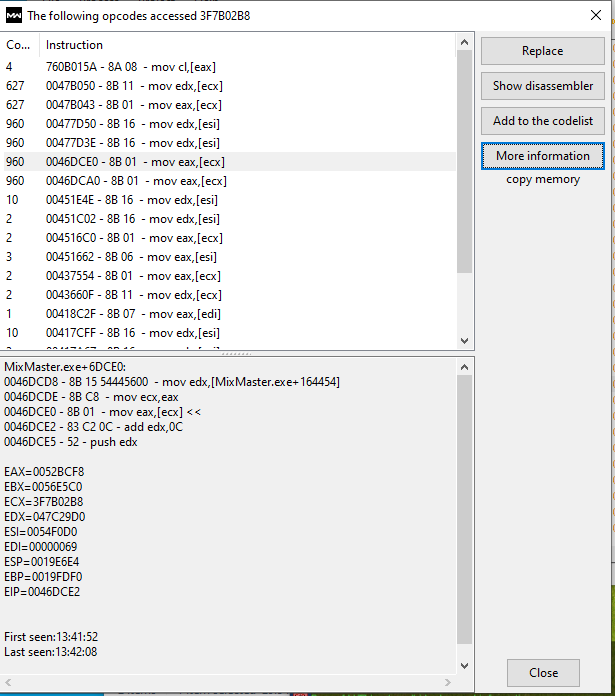Click the copy memory label
This screenshot has height=696, width=615.
[x=543, y=179]
